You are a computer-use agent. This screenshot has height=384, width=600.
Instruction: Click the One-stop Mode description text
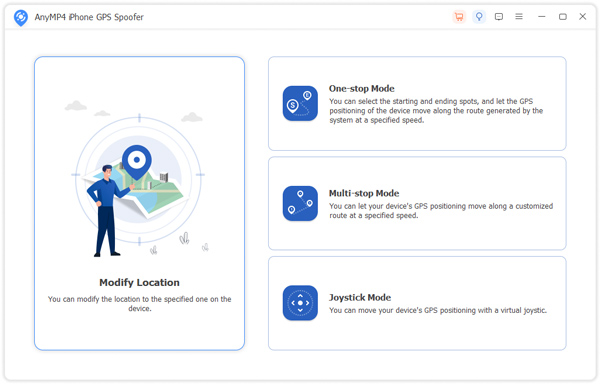436,111
